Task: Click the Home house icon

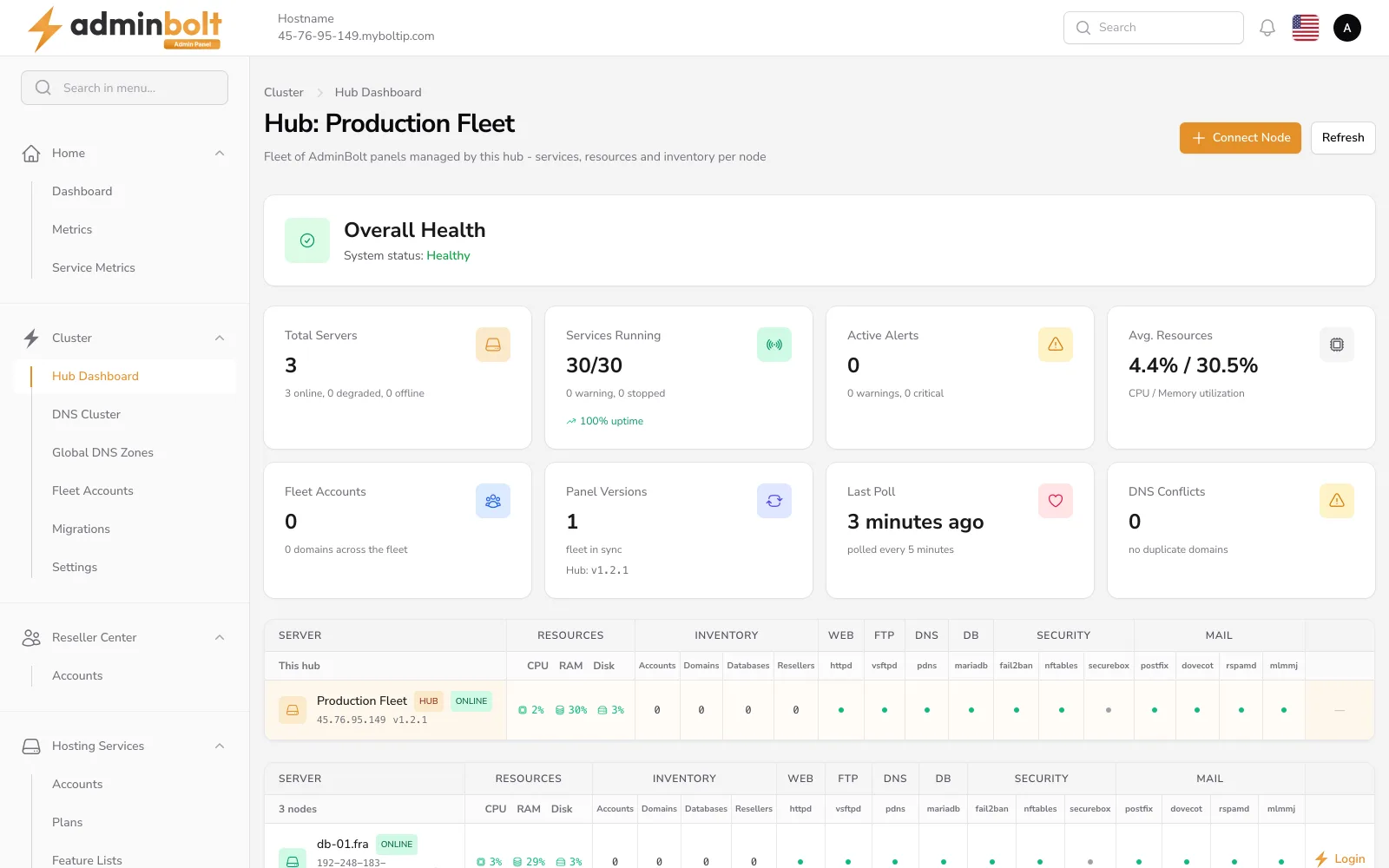Action: pyautogui.click(x=31, y=153)
